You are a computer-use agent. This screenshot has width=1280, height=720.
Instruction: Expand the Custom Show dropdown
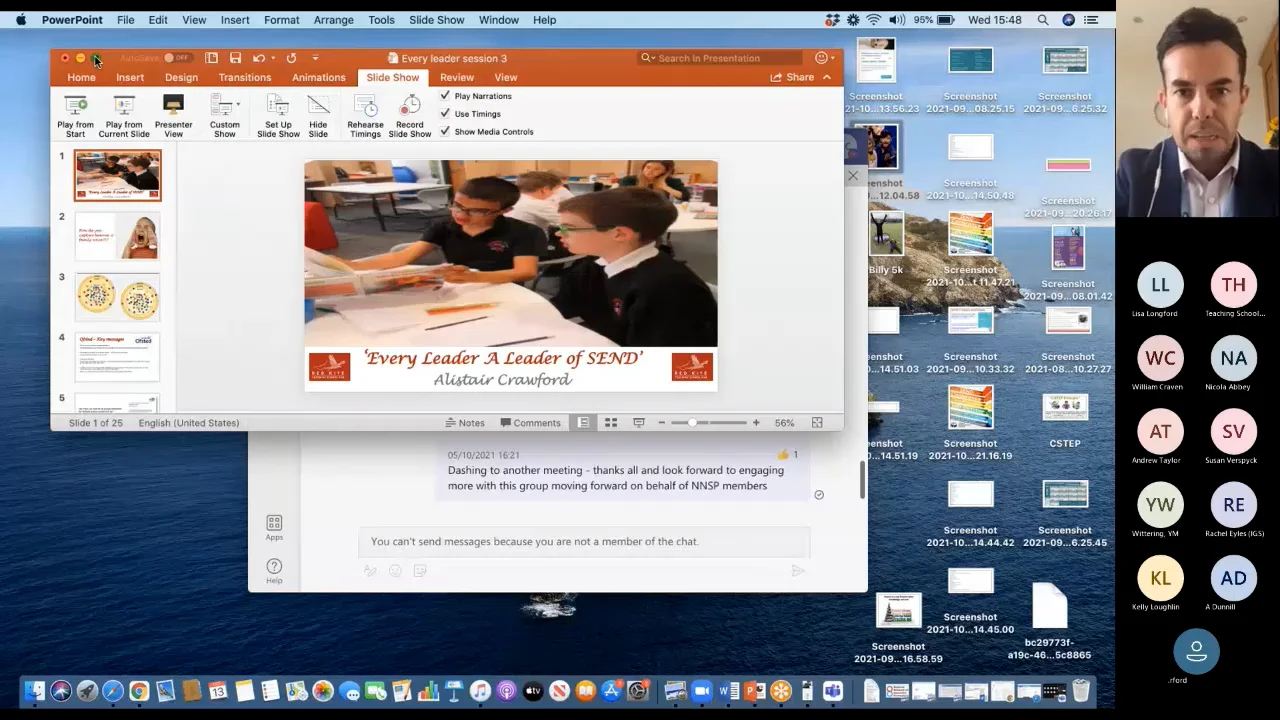click(x=238, y=104)
